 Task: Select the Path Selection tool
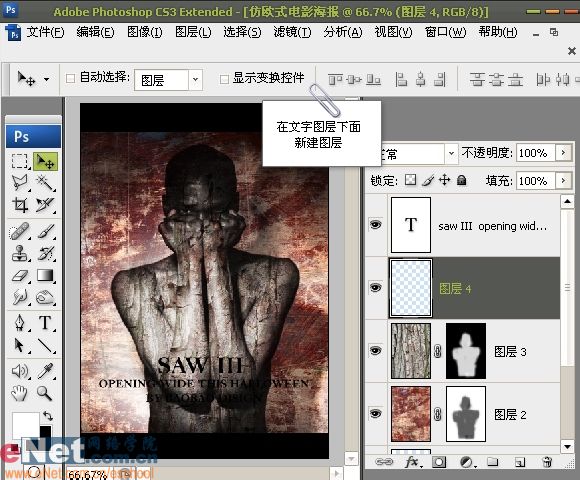coord(20,345)
